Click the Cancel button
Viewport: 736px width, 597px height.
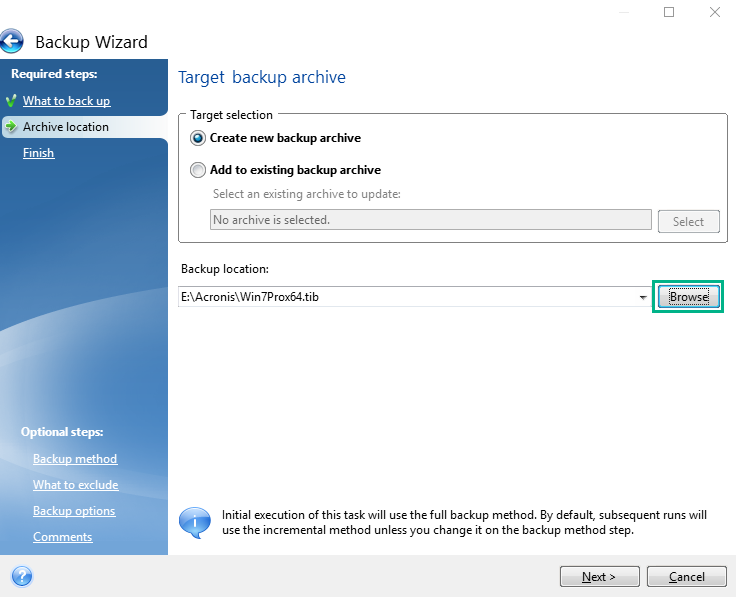point(687,576)
